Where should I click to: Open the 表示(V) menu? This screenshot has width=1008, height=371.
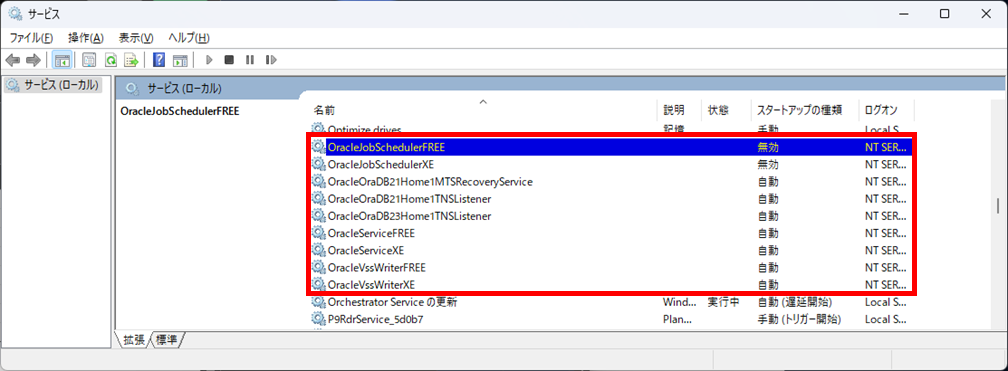pos(136,38)
